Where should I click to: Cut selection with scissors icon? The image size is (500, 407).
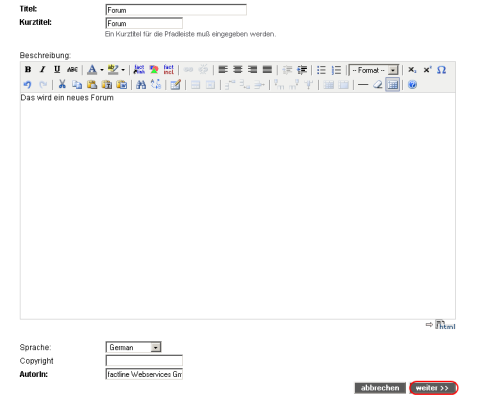pos(62,84)
